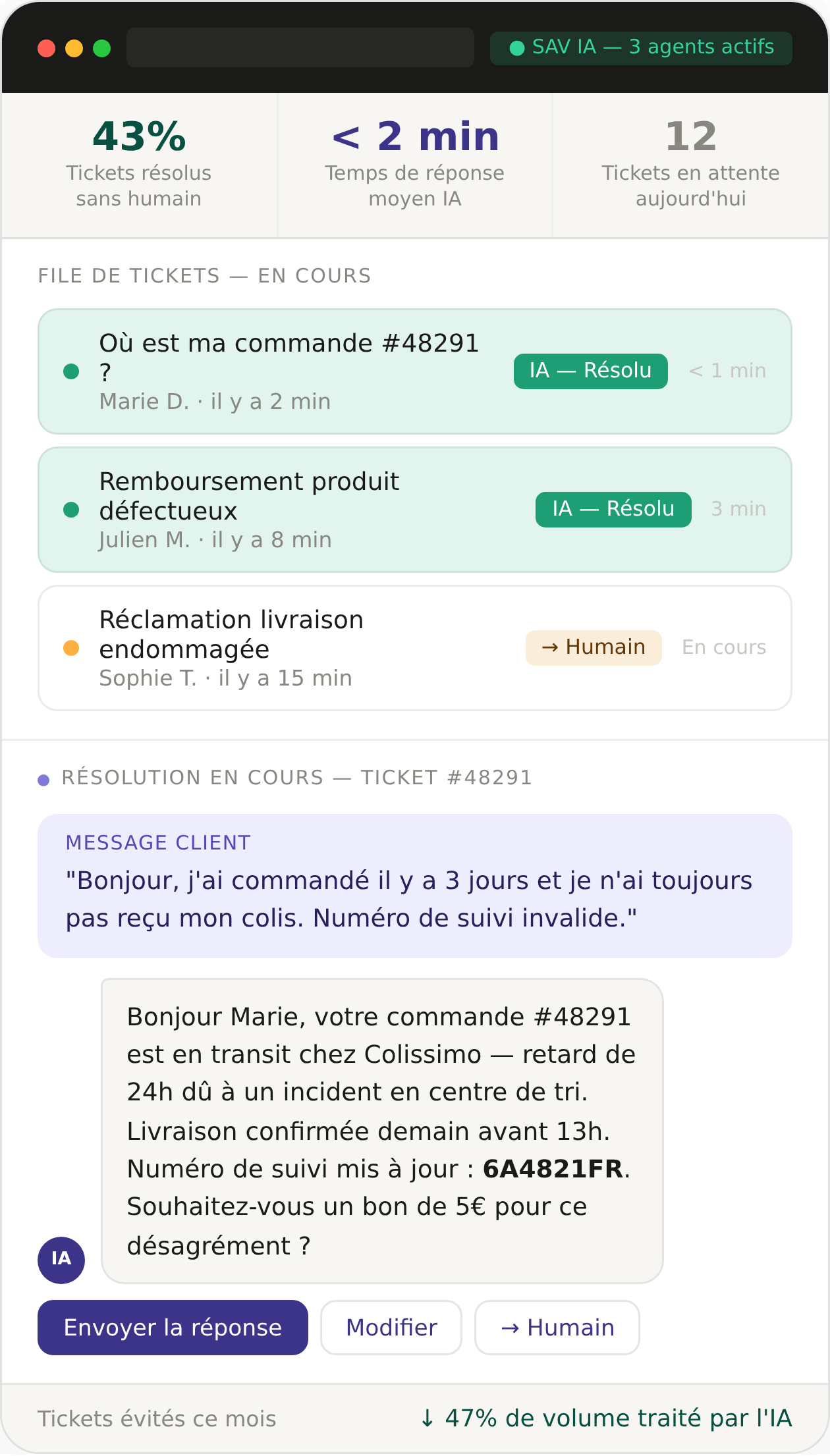Open the Réclamation livraison endommagée ticket
The width and height of the screenshot is (830, 1456).
[x=415, y=648]
